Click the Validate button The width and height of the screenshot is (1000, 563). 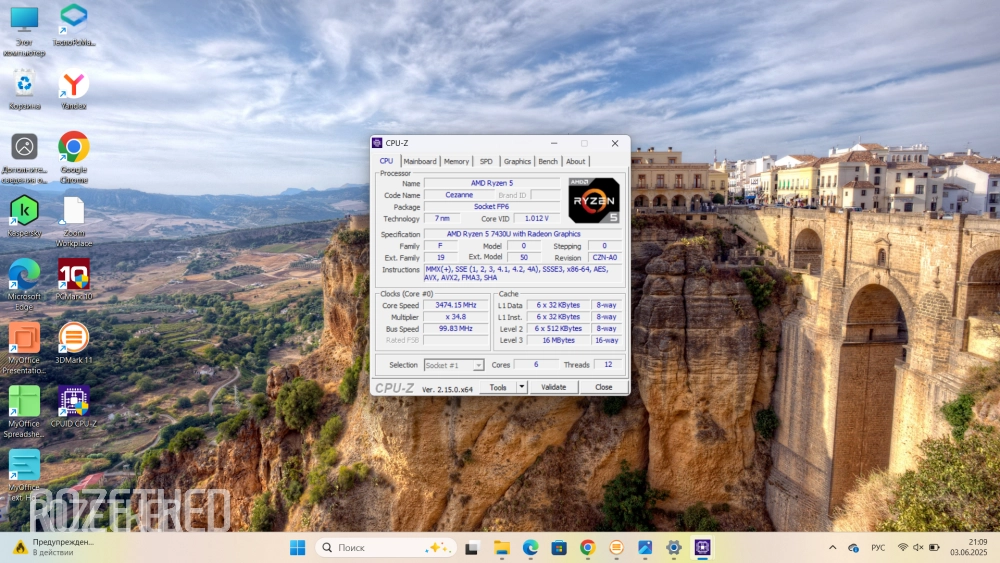(553, 387)
